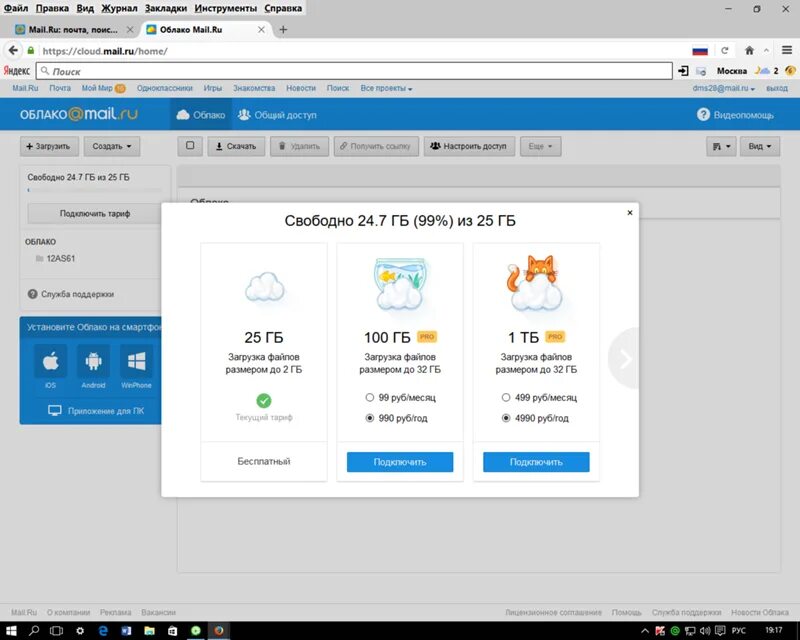Open Служба поддержки in sidebar

pos(71,294)
